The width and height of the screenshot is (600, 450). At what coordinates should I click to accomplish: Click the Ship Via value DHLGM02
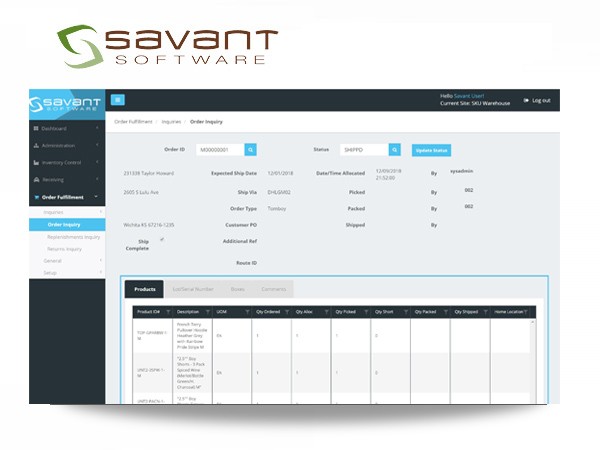point(279,192)
